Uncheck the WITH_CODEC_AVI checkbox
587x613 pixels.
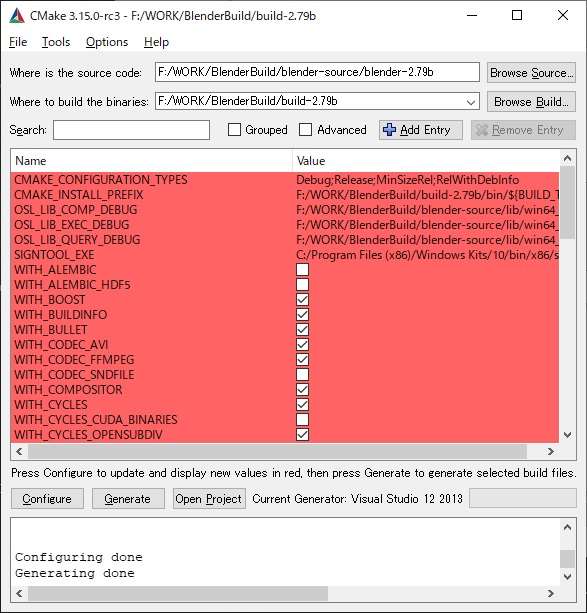302,345
